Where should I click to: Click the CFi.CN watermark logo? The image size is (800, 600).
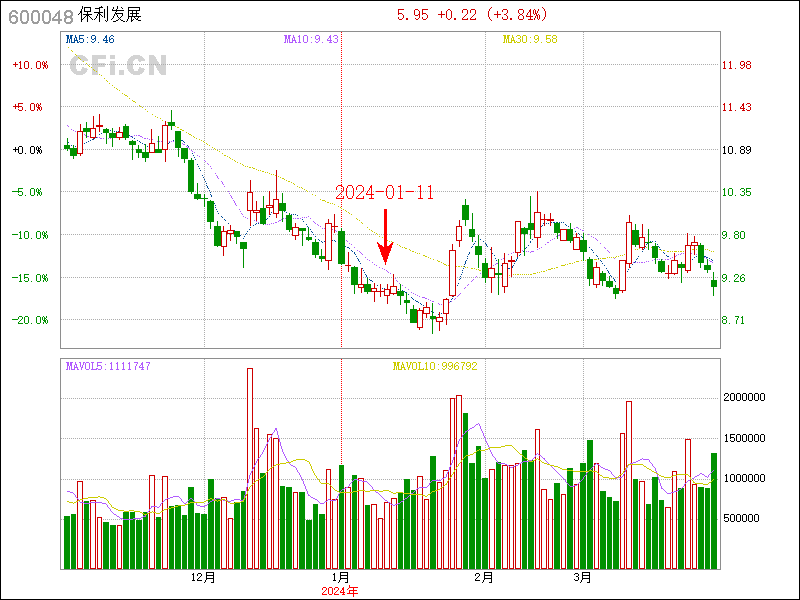(117, 66)
